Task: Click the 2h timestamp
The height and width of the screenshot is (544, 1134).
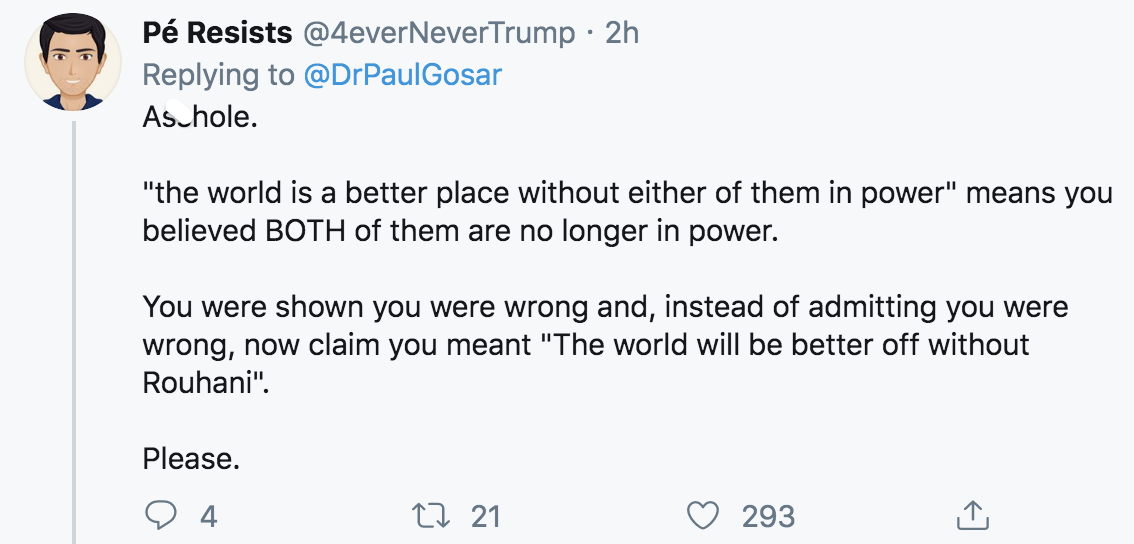Action: (x=622, y=33)
